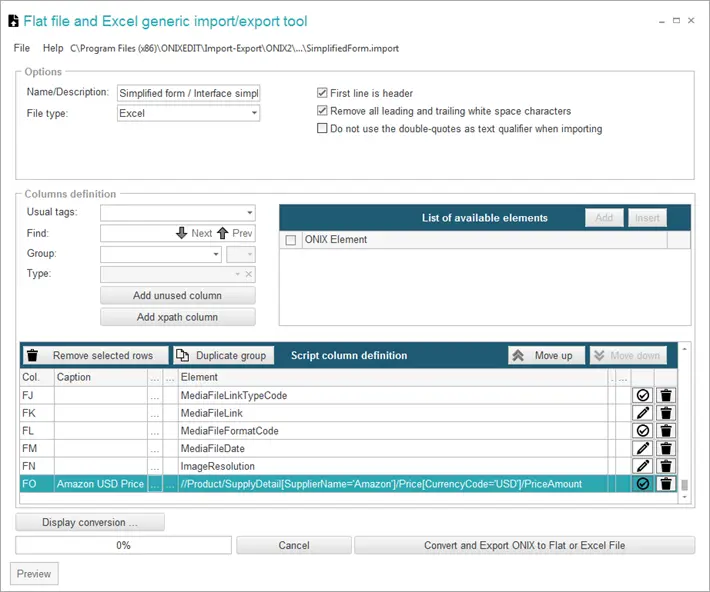Click the scroll-down arrow of script column list
The image size is (710, 592).
[x=684, y=497]
